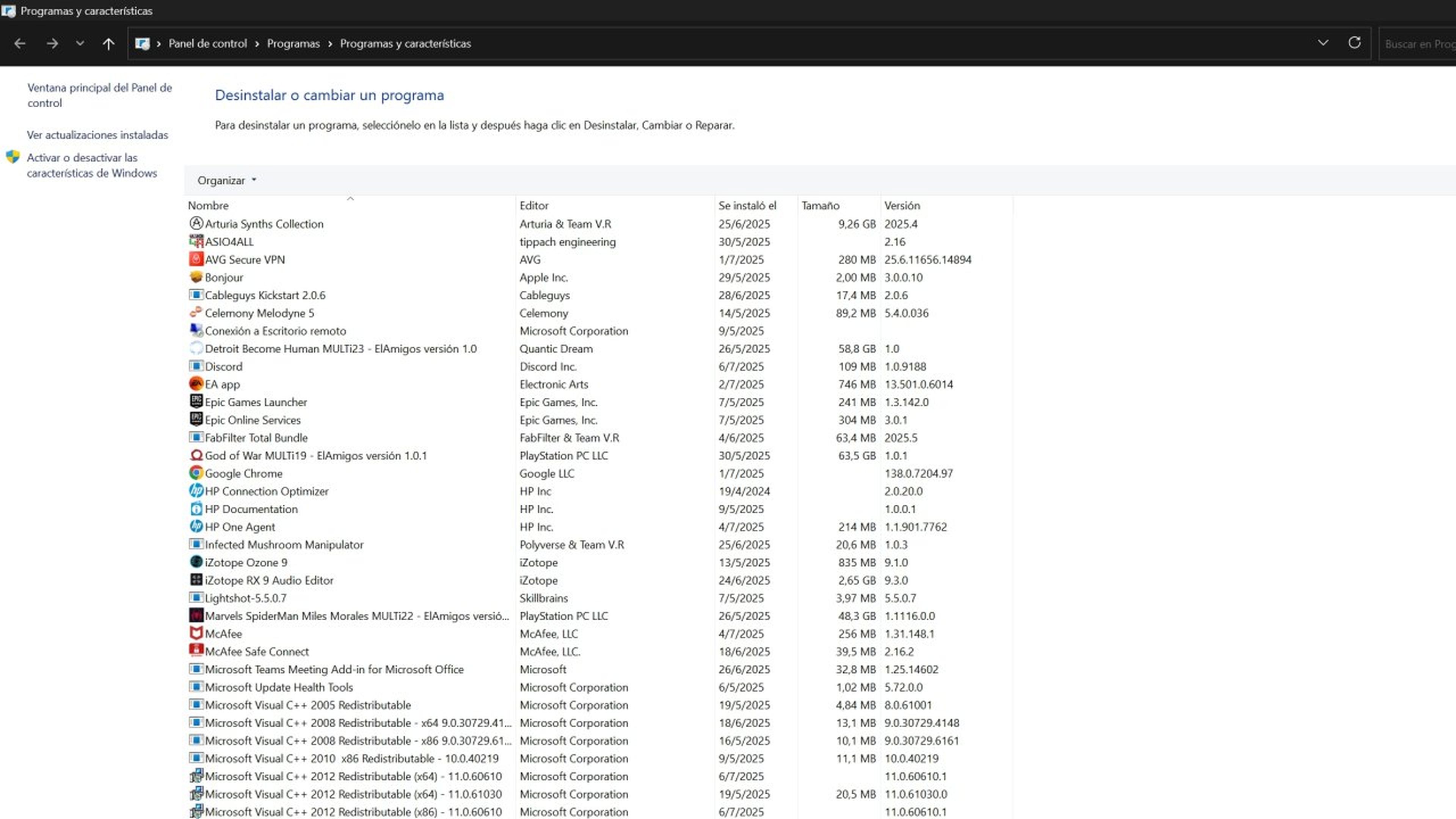Click the Arturia Synths Collection icon
The height and width of the screenshot is (819, 1456).
[196, 223]
